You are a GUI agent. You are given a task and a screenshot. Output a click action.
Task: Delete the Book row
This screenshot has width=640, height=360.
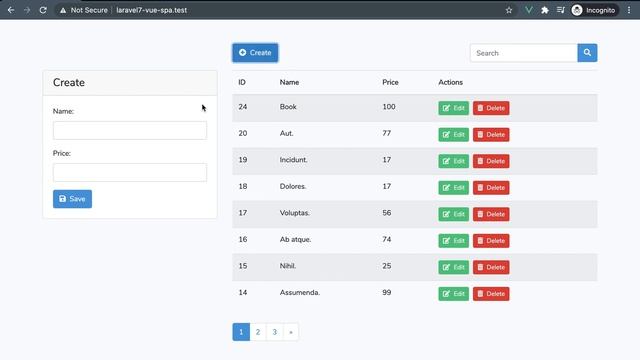click(491, 108)
